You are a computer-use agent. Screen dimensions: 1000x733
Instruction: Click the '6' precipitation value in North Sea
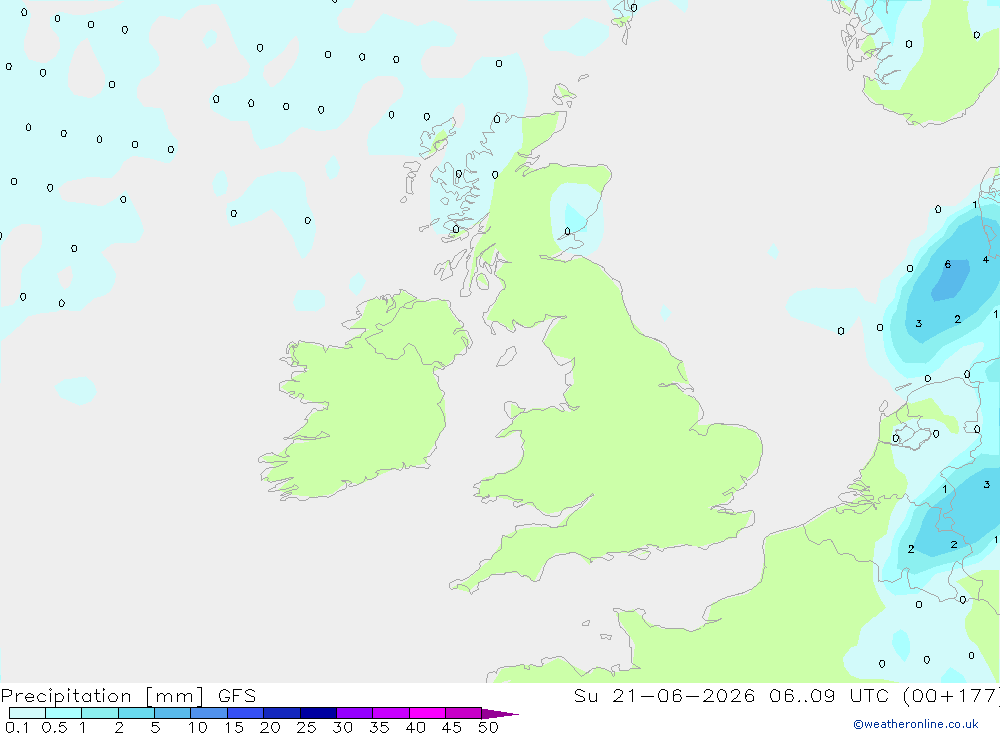[x=948, y=264]
